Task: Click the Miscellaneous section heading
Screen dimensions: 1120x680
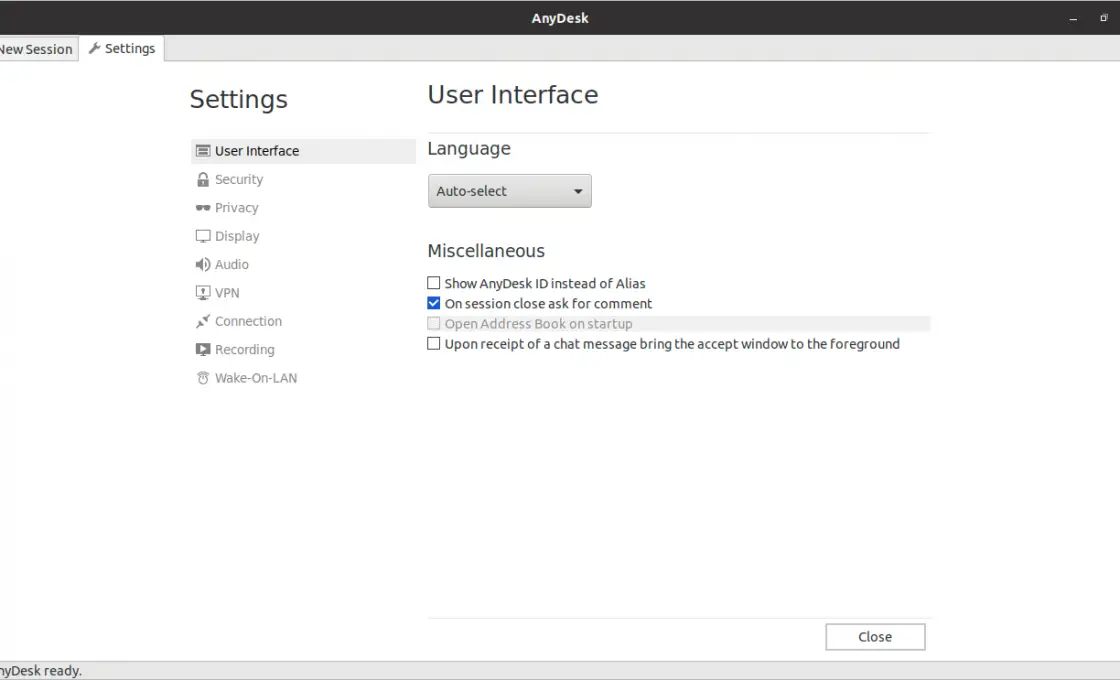Action: pos(486,251)
